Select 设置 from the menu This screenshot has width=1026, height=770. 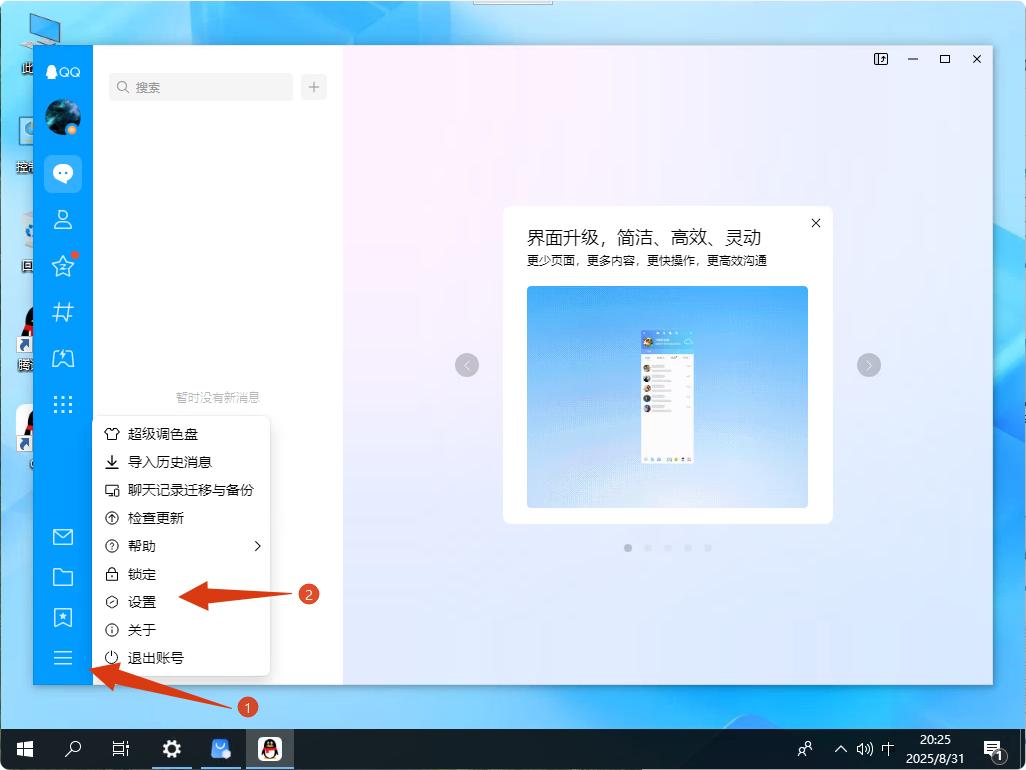coord(142,602)
